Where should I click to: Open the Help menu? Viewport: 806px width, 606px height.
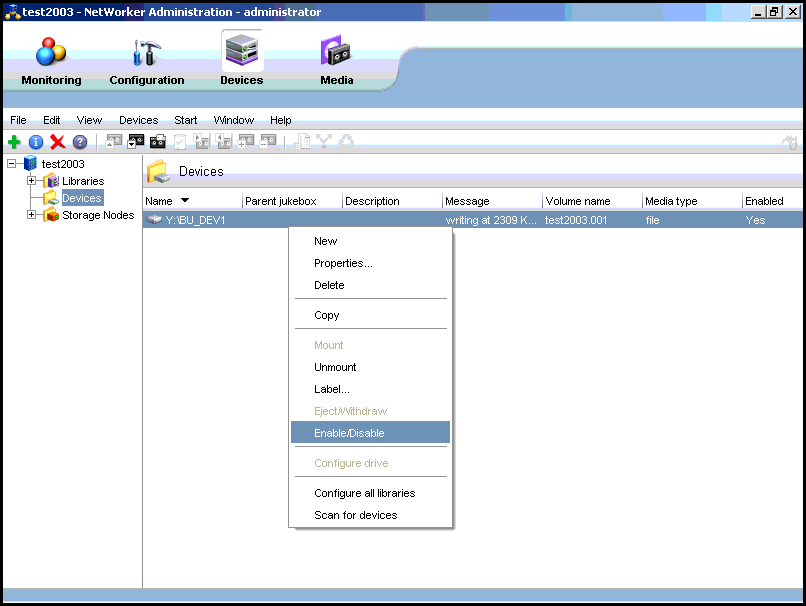281,120
